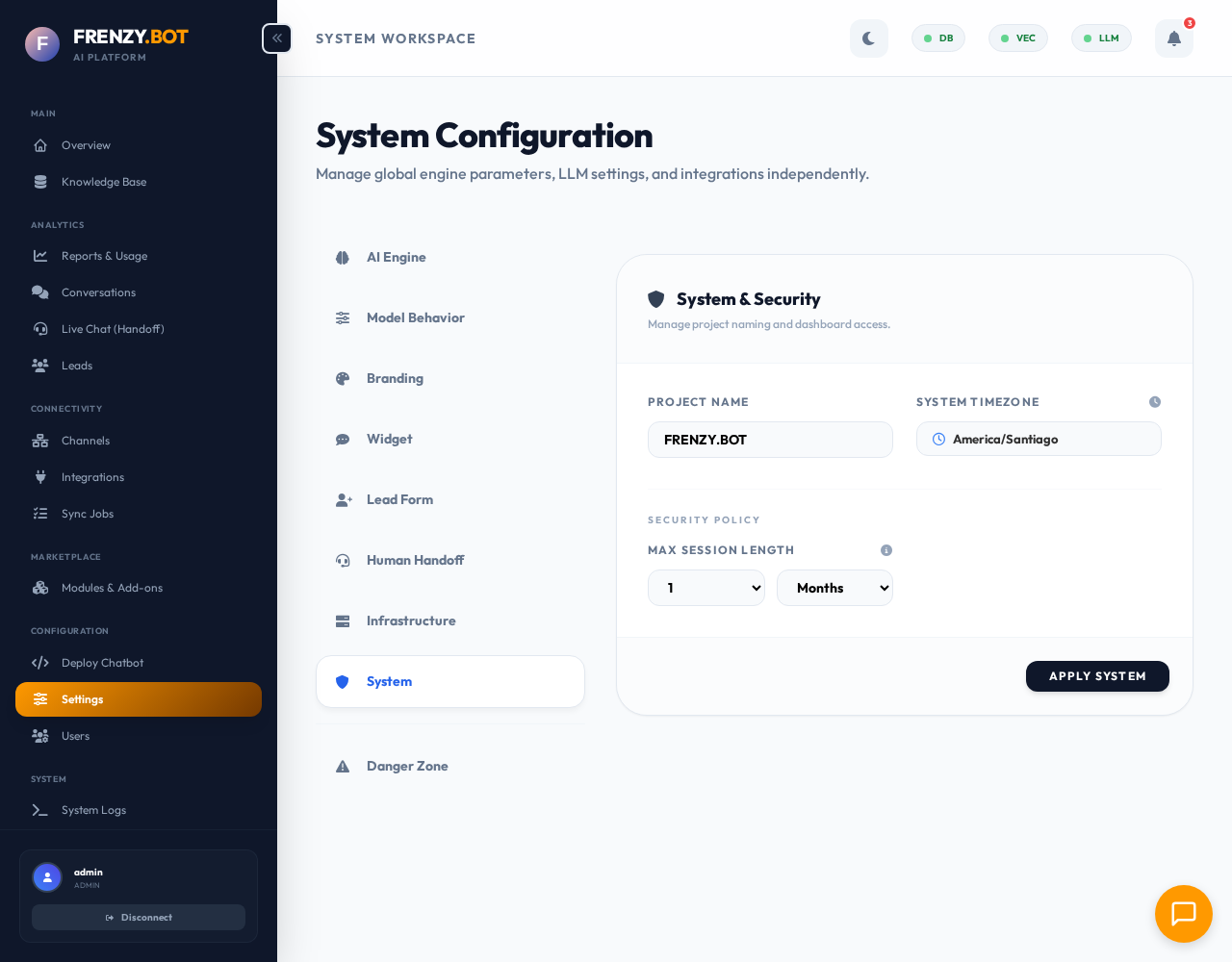This screenshot has width=1232, height=962.
Task: Click the notifications bell icon
Action: [1173, 38]
